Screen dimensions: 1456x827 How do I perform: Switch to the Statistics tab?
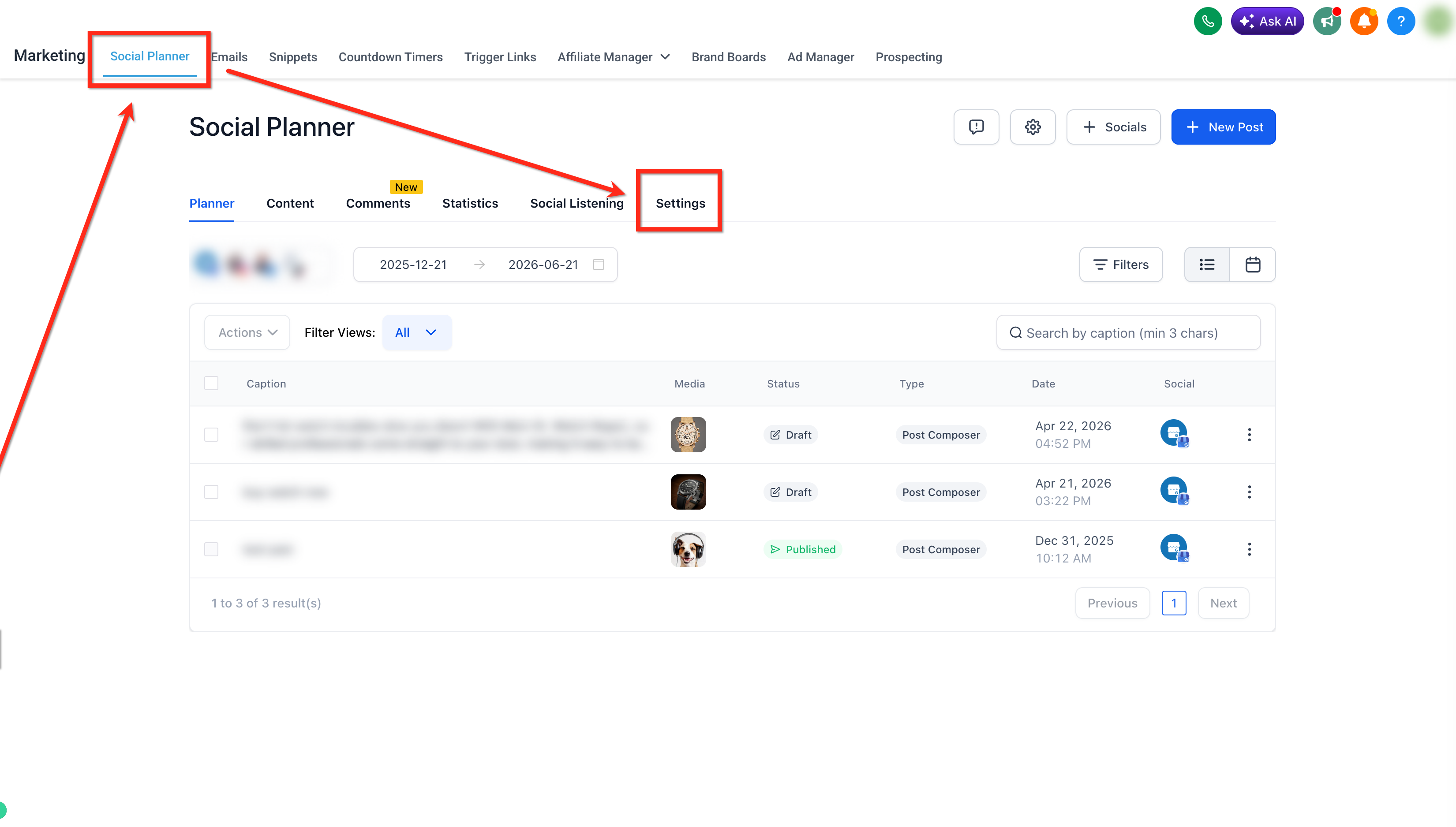pyautogui.click(x=470, y=203)
